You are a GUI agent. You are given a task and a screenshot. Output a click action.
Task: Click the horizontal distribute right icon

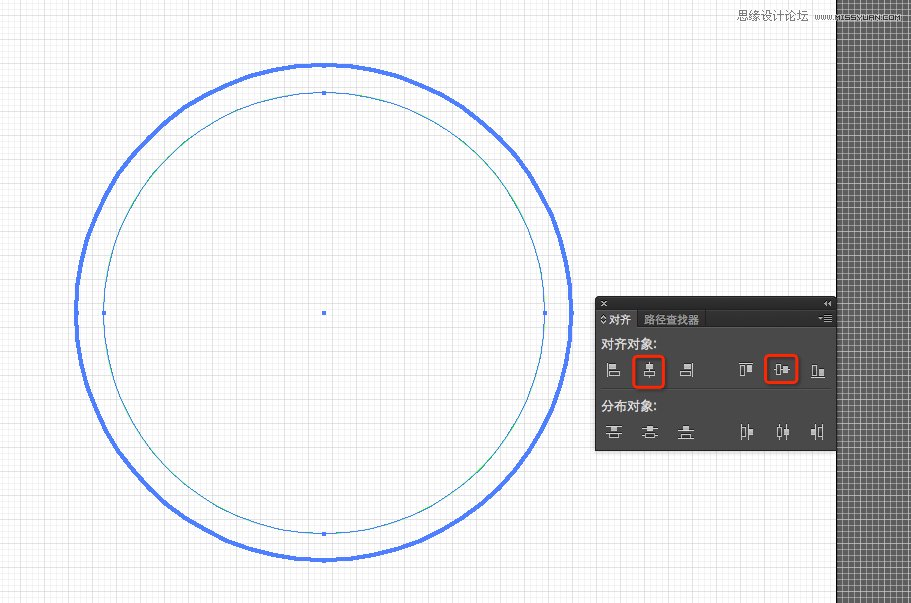(818, 432)
